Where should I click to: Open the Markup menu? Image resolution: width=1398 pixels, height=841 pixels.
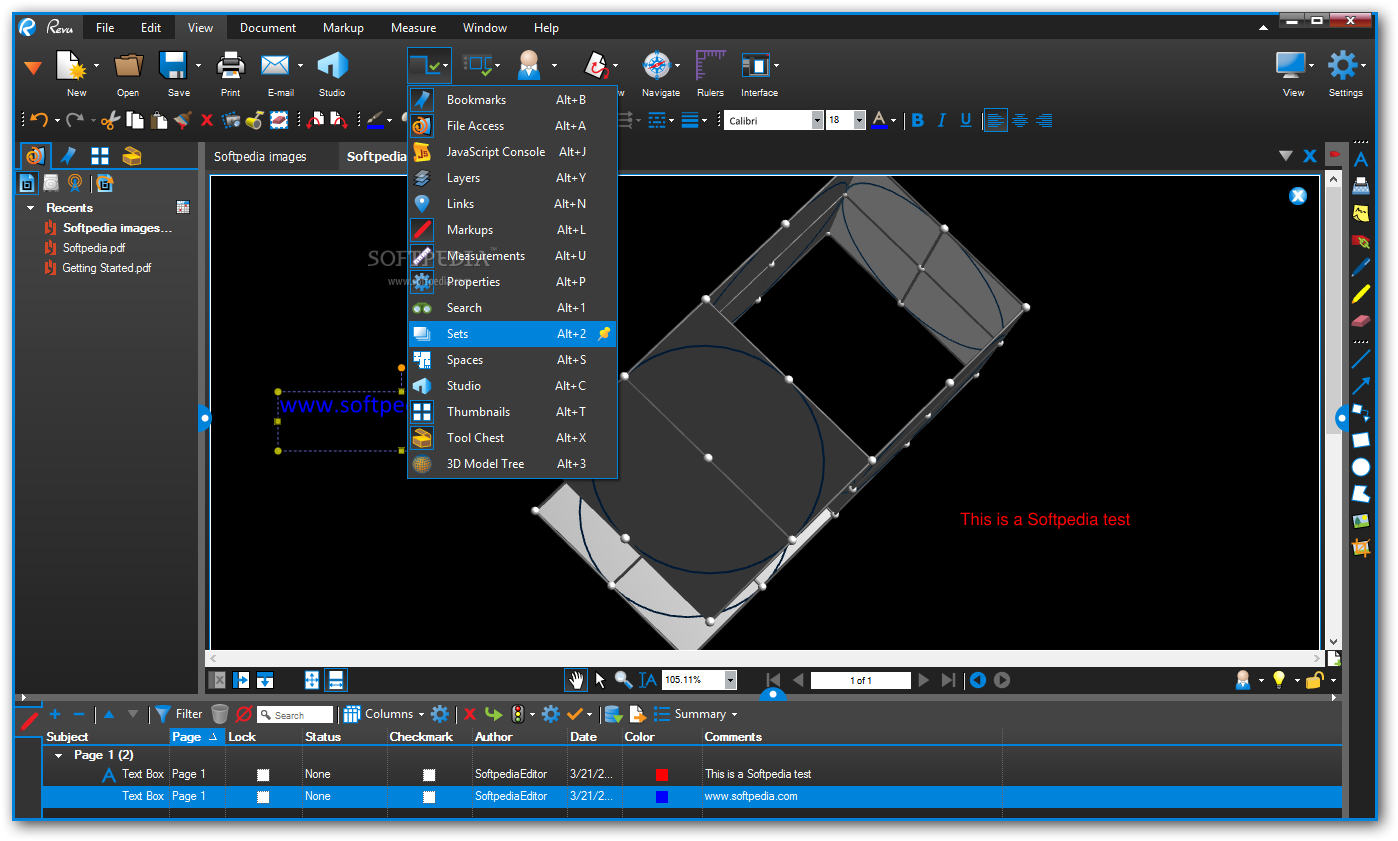(x=343, y=28)
